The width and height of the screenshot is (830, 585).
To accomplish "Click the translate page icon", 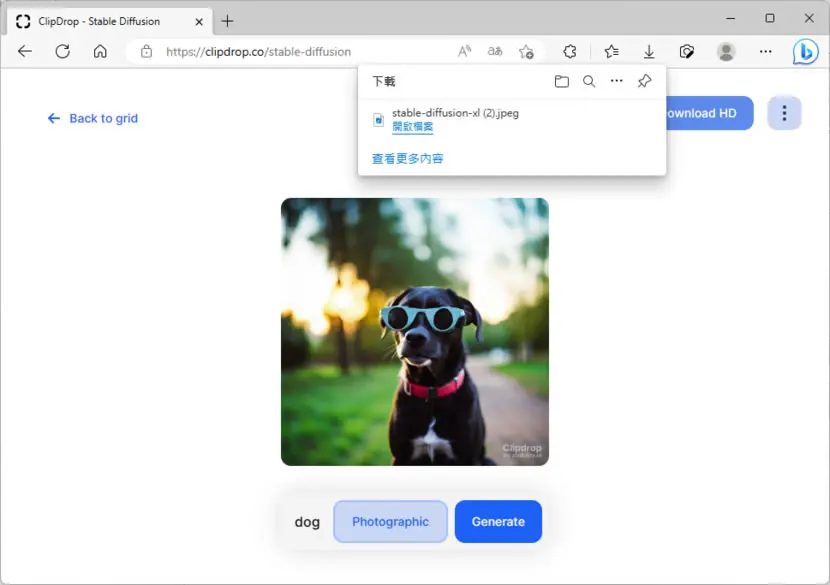I will 495,51.
